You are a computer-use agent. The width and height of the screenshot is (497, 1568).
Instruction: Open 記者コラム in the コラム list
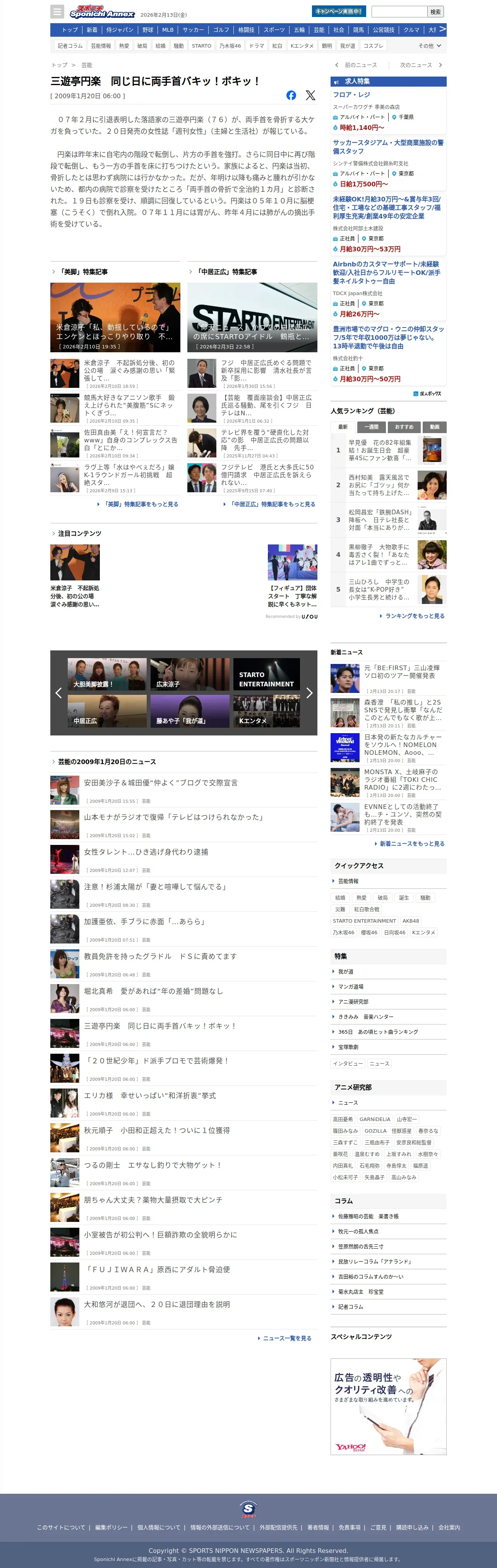coord(351,1307)
